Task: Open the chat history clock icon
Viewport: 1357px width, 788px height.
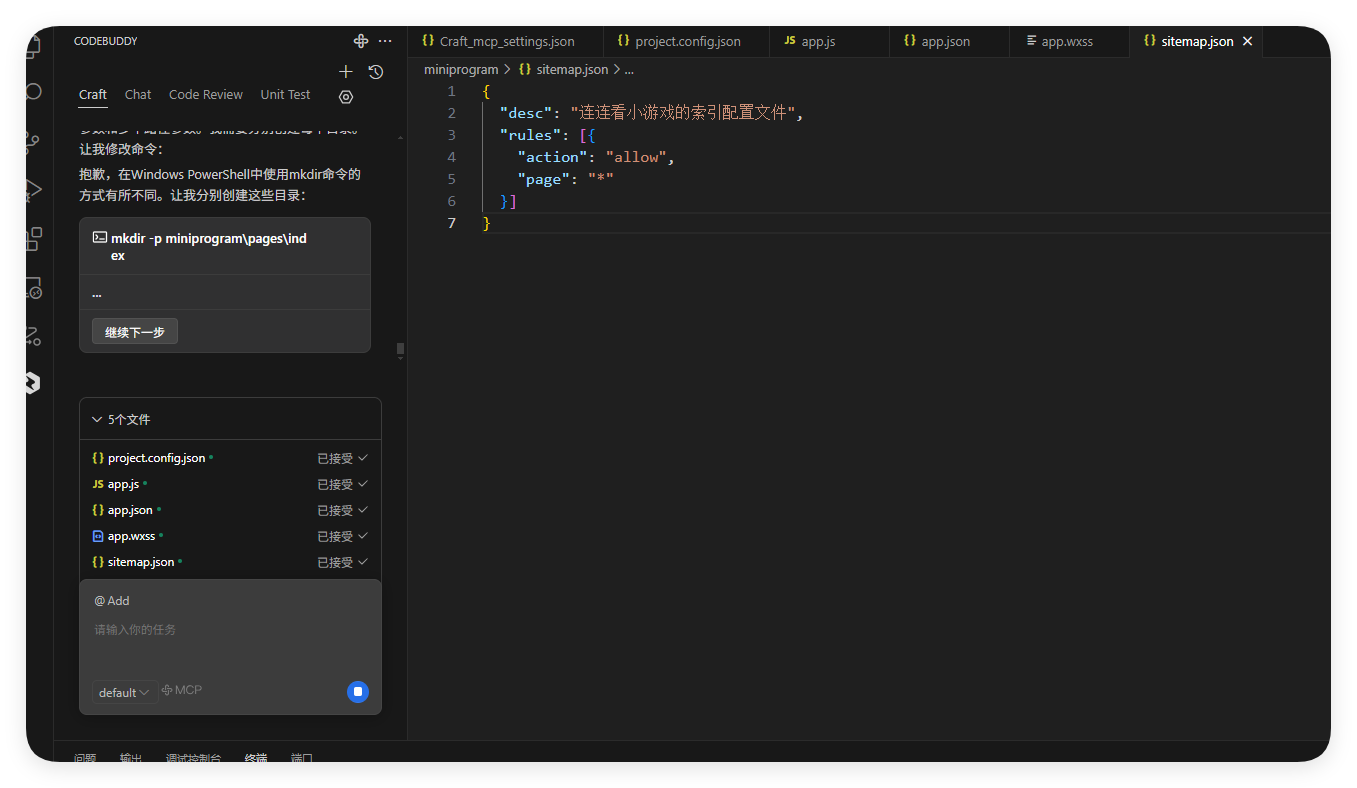Action: coord(375,71)
